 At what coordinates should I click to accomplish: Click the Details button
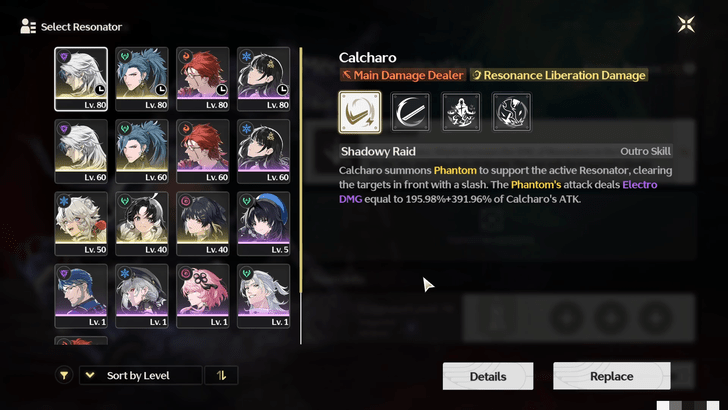tap(488, 376)
